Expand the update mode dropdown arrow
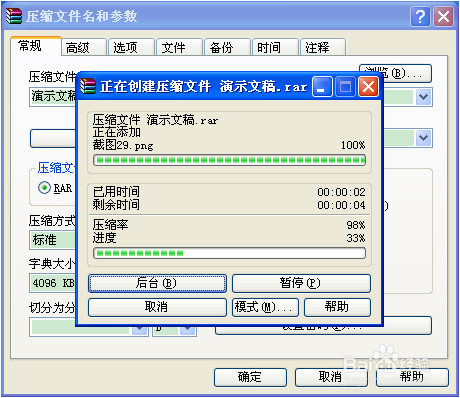 point(424,138)
